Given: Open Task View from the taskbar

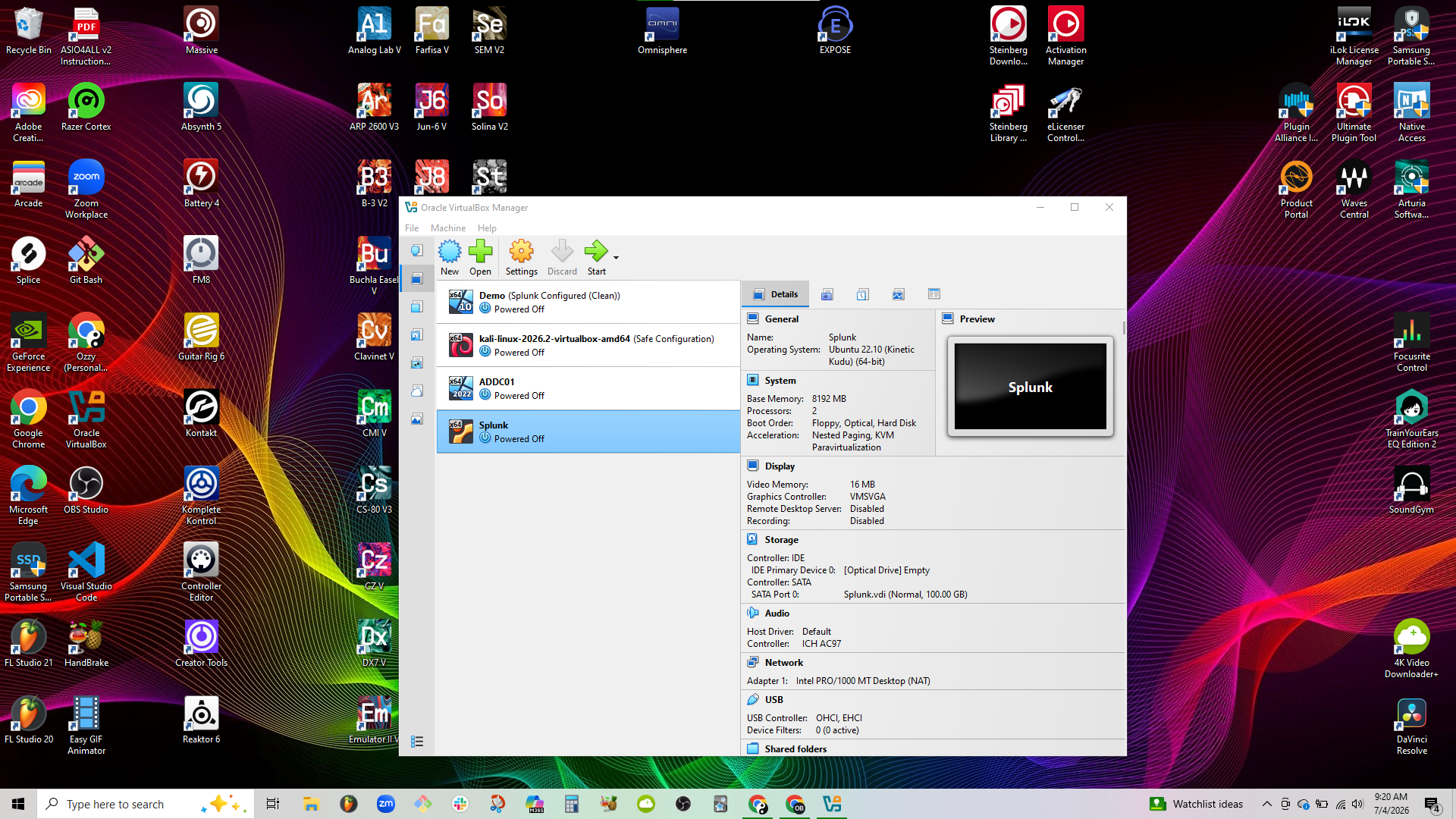Looking at the screenshot, I should pos(273,804).
